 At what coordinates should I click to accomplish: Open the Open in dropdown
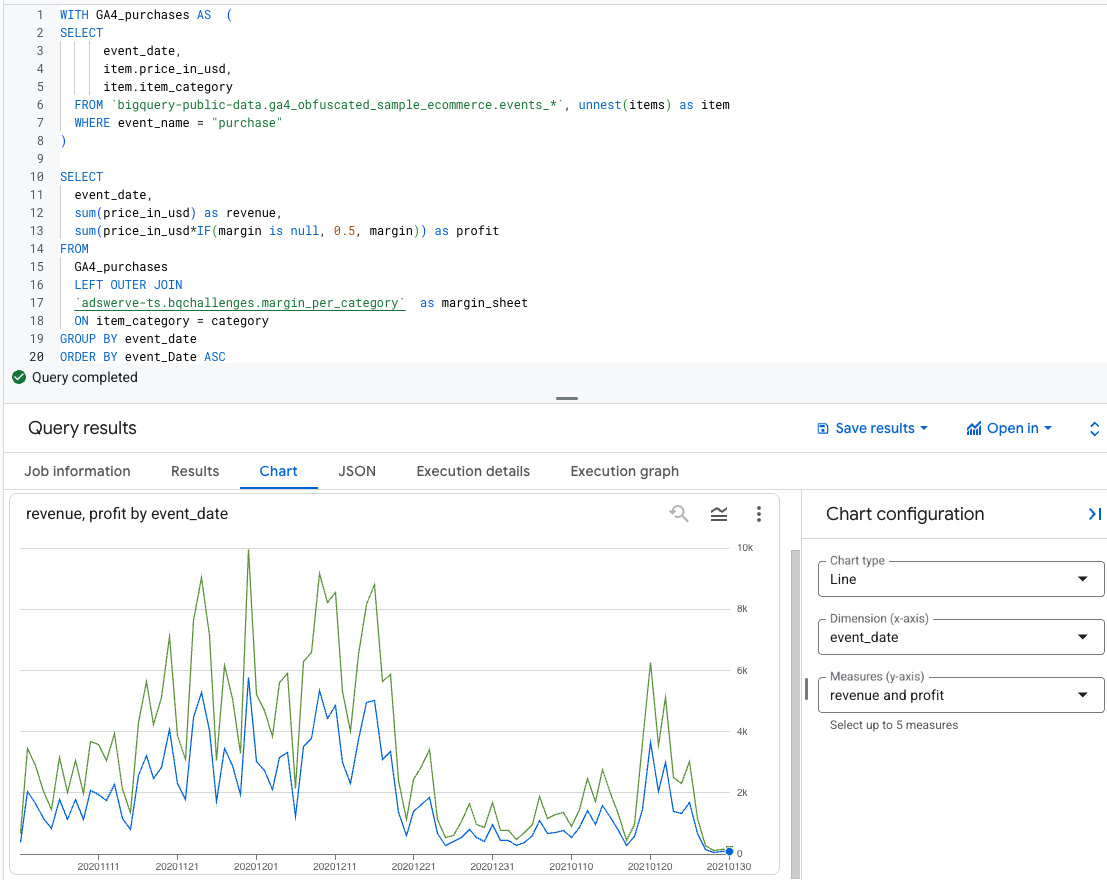click(1010, 429)
